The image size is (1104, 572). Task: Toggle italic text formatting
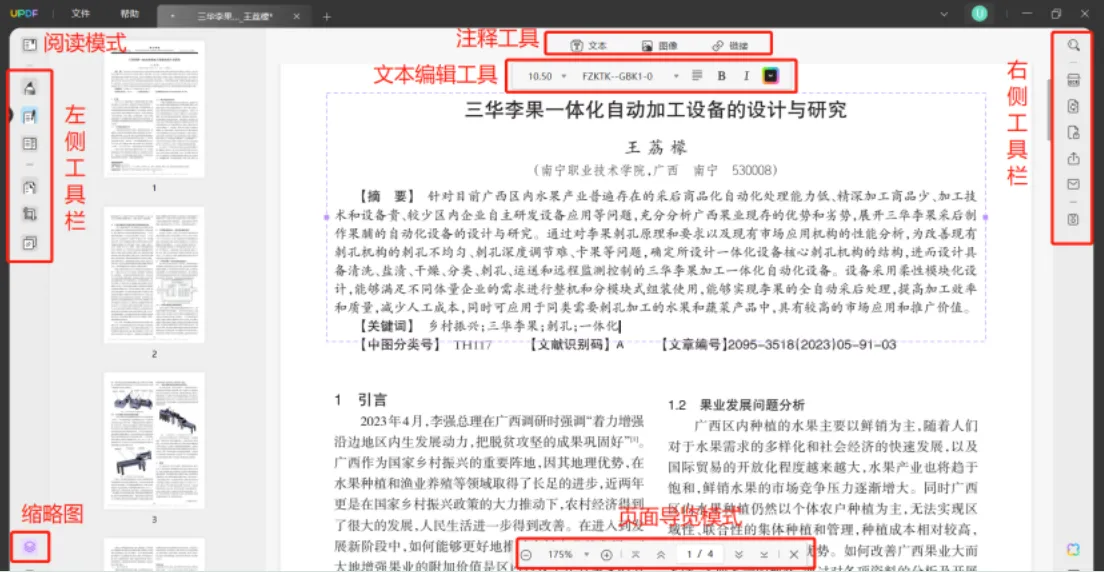(x=746, y=76)
